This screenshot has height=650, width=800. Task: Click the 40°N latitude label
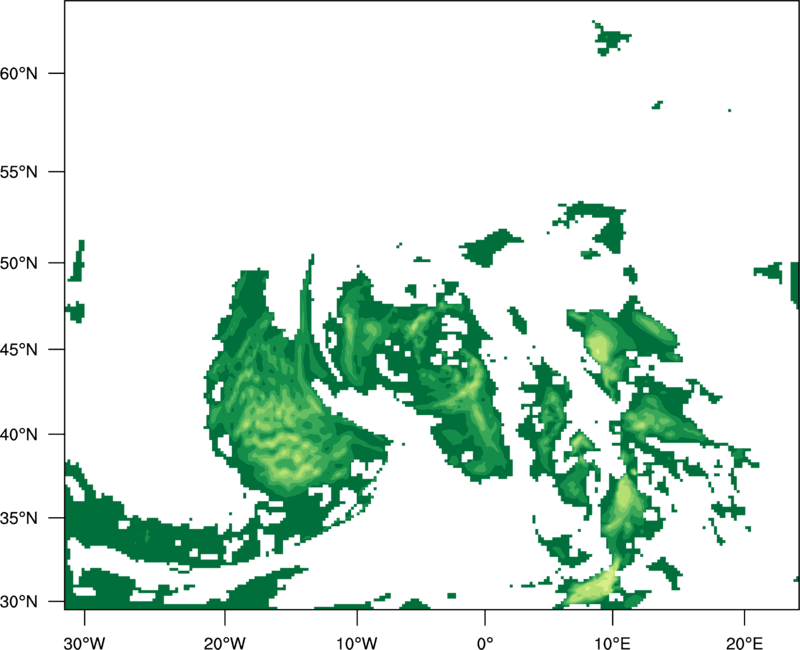tap(19, 435)
